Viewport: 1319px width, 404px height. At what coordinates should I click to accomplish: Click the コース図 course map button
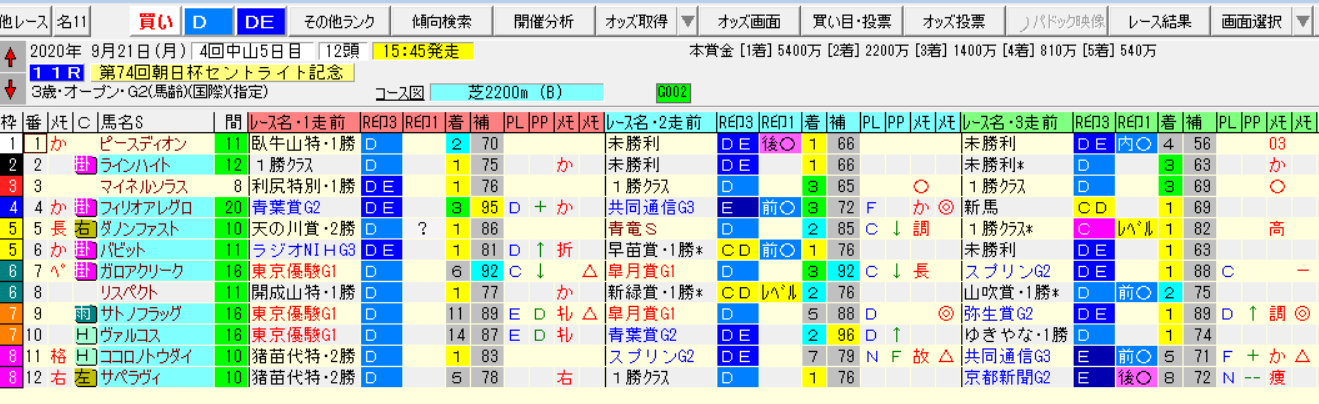[401, 93]
